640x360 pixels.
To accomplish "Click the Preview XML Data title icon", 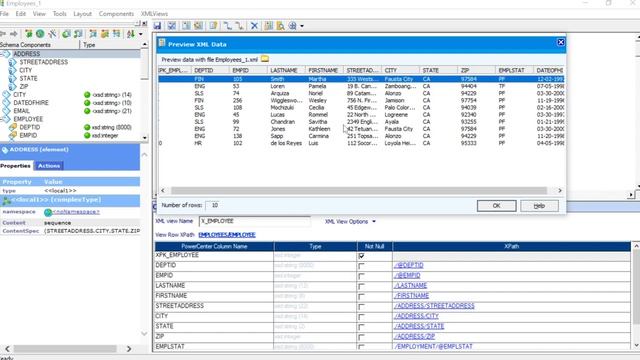I will point(162,43).
